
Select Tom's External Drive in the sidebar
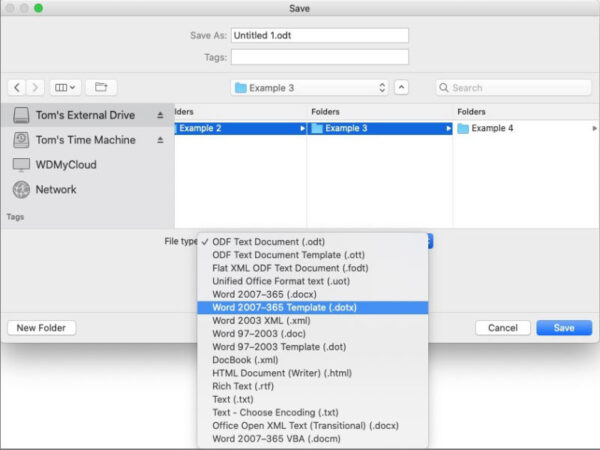click(x=87, y=115)
